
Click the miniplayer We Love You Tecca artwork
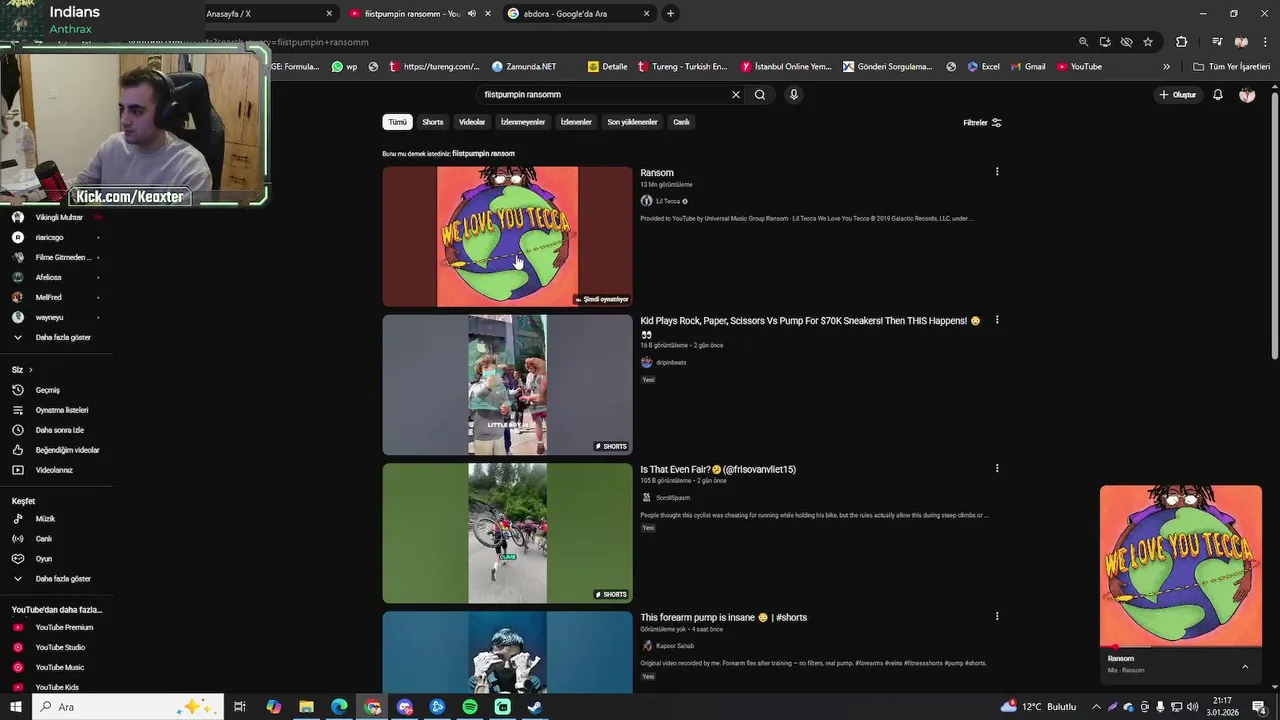(1181, 566)
